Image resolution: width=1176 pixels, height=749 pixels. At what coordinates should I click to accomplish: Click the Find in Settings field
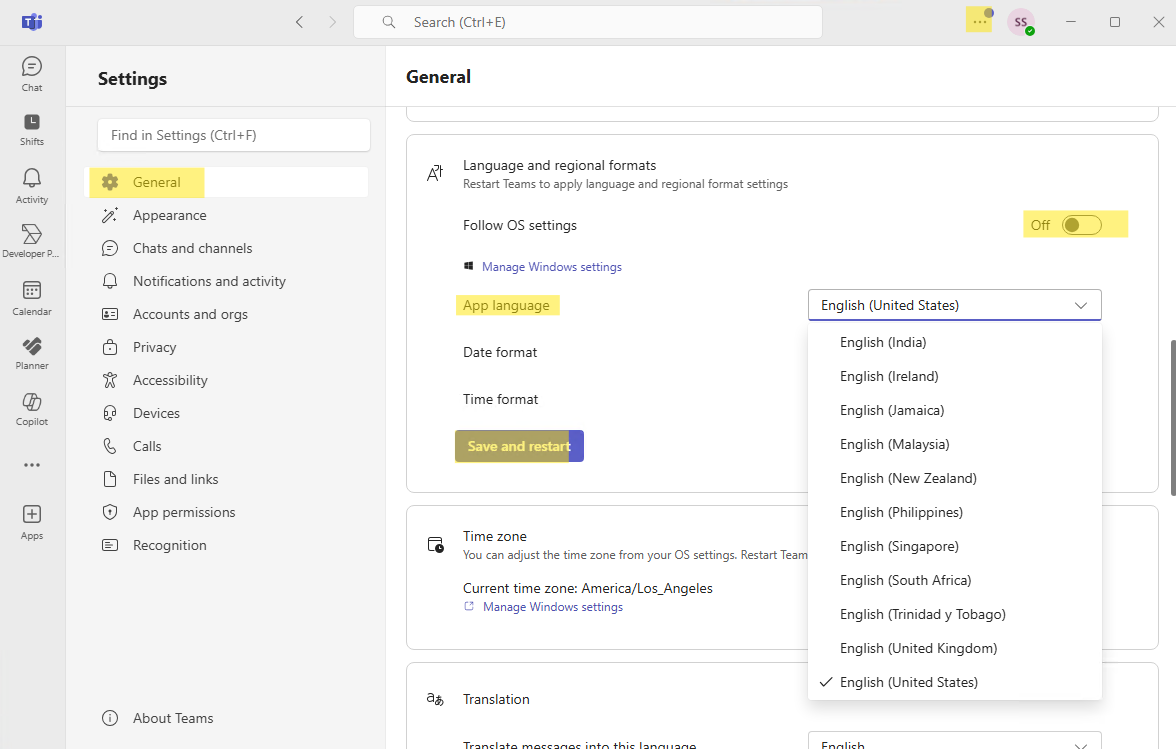tap(234, 135)
